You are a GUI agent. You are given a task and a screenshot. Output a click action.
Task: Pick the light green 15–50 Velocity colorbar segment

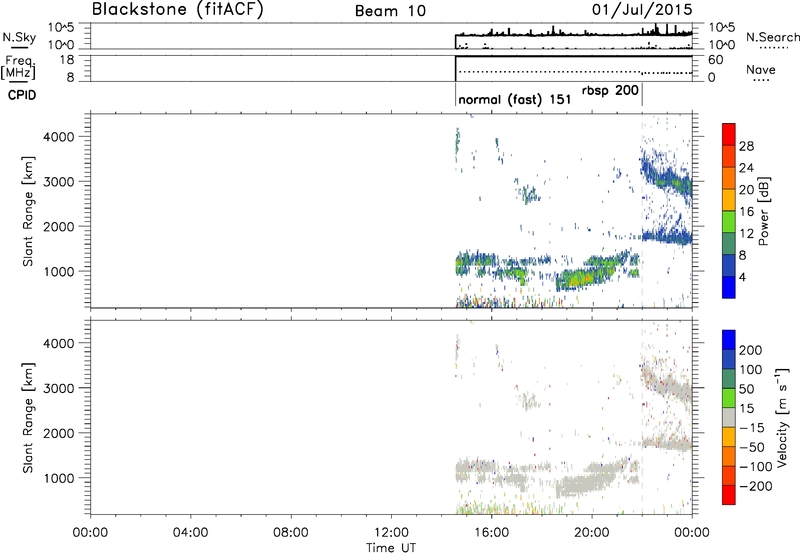tap(729, 398)
